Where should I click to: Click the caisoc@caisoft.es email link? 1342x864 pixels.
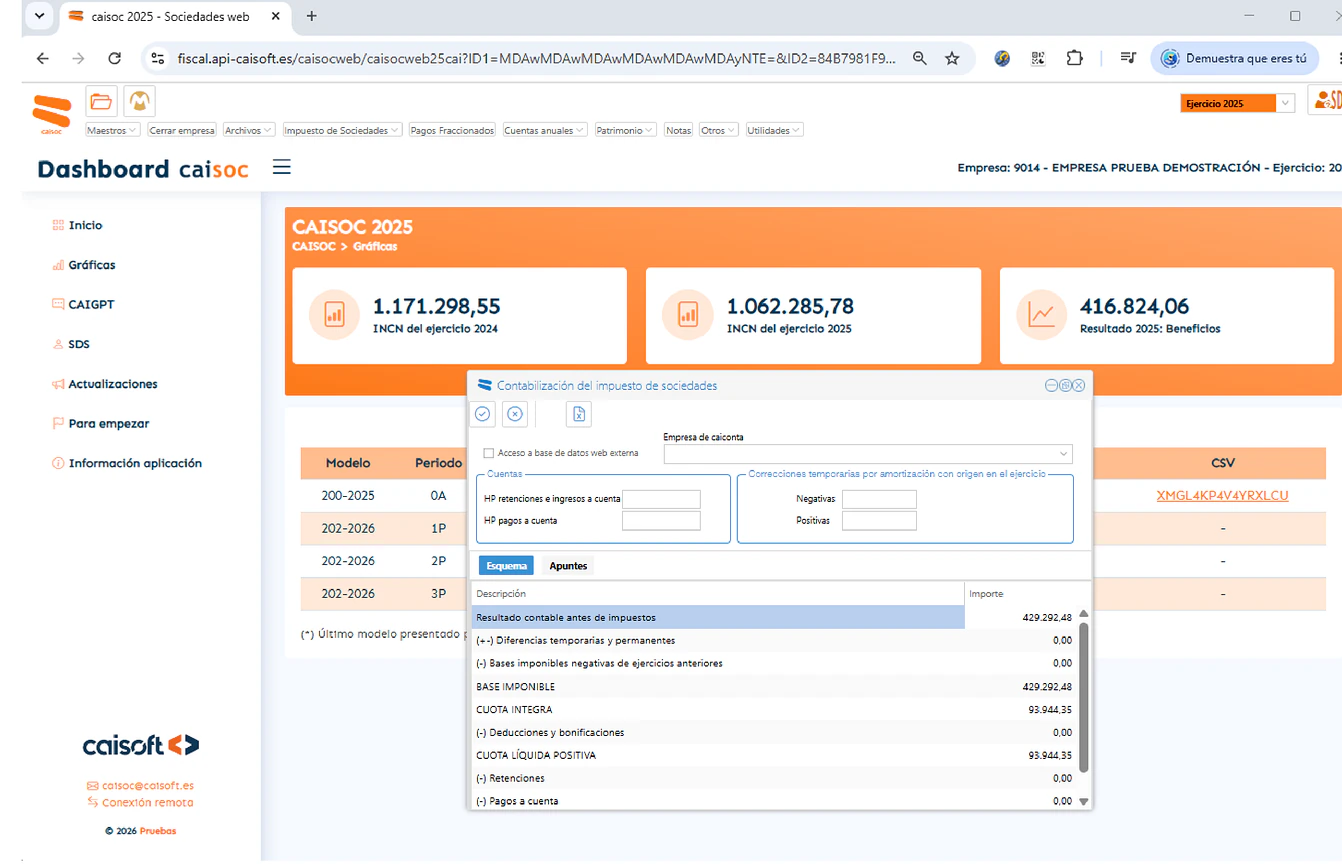140,786
